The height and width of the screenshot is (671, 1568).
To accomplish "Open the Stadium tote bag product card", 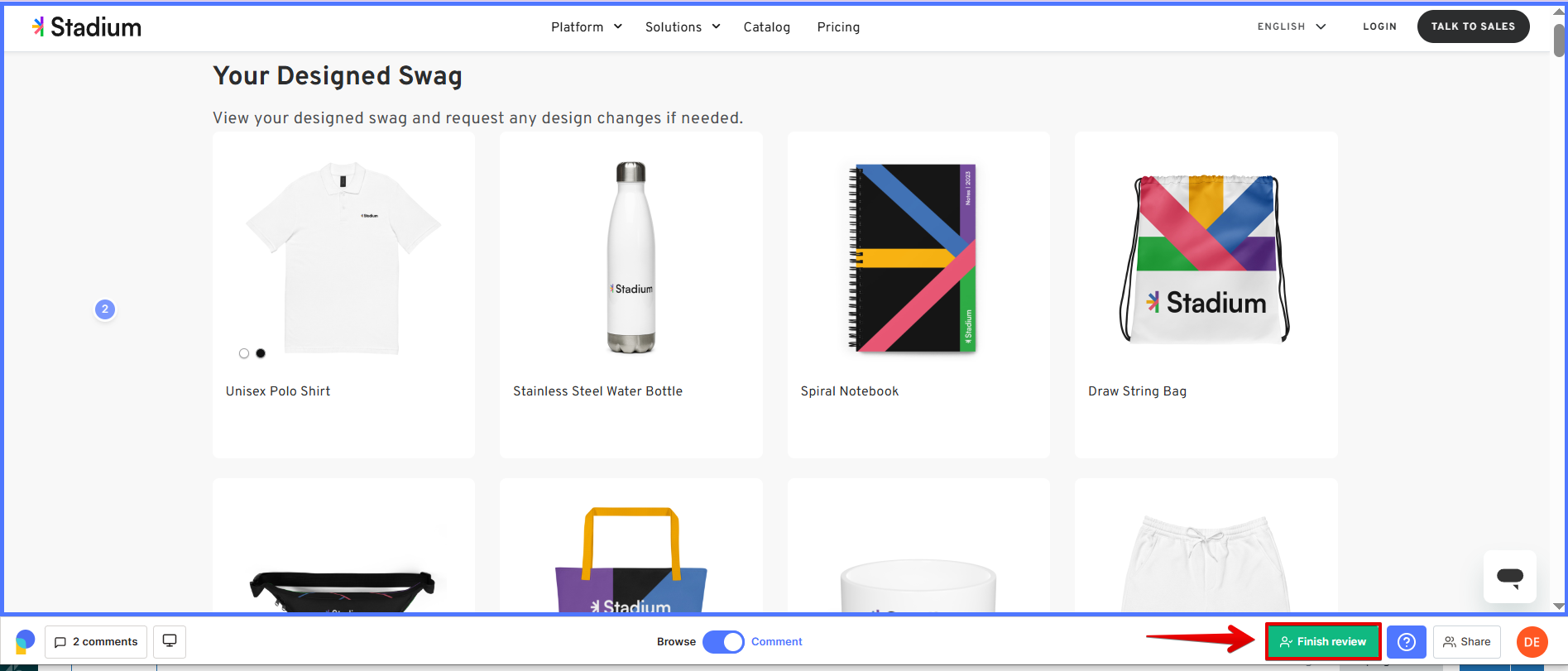I will (x=631, y=546).
